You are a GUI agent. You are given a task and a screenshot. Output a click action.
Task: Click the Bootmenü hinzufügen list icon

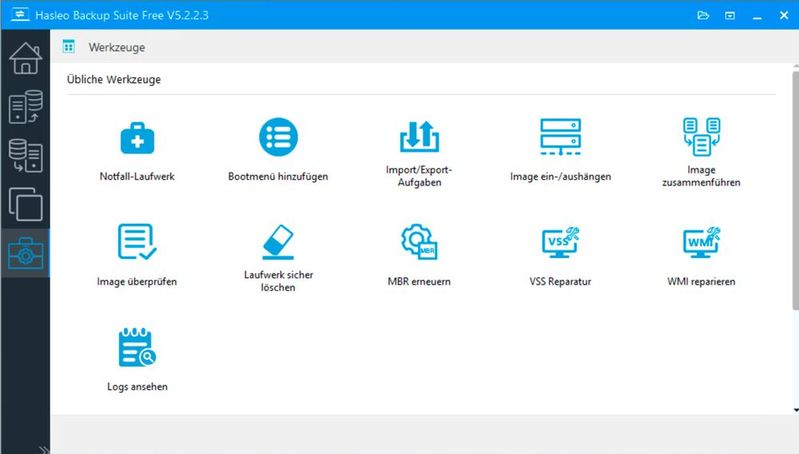click(278, 137)
